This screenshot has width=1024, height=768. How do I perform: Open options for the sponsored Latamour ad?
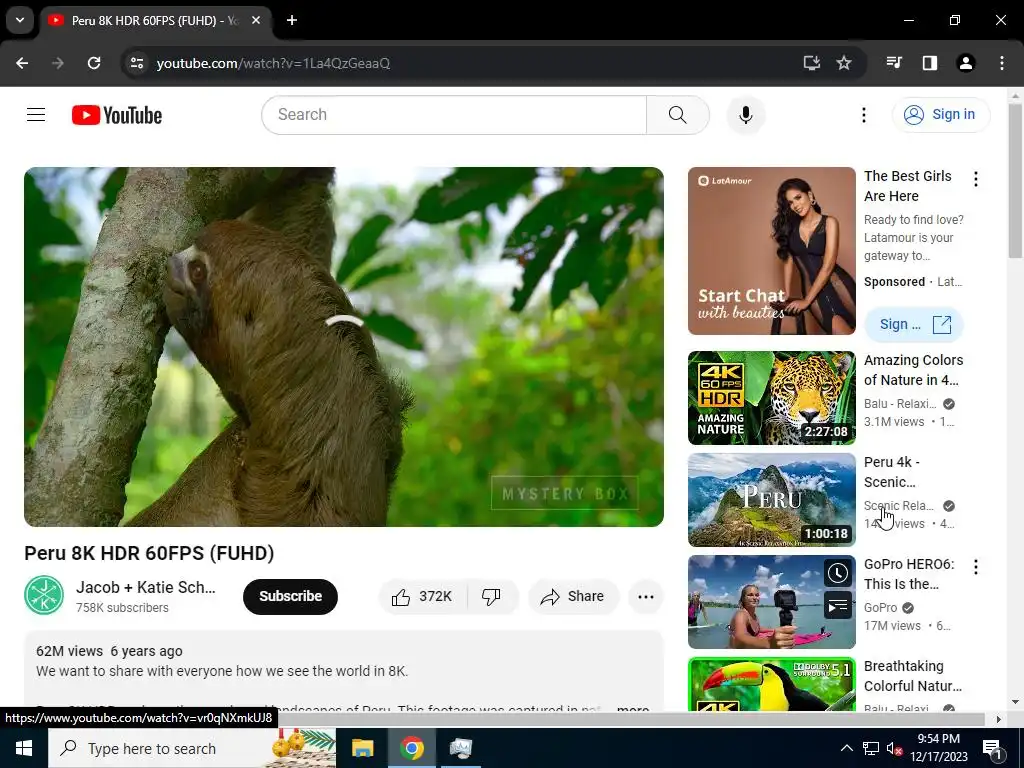[976, 179]
